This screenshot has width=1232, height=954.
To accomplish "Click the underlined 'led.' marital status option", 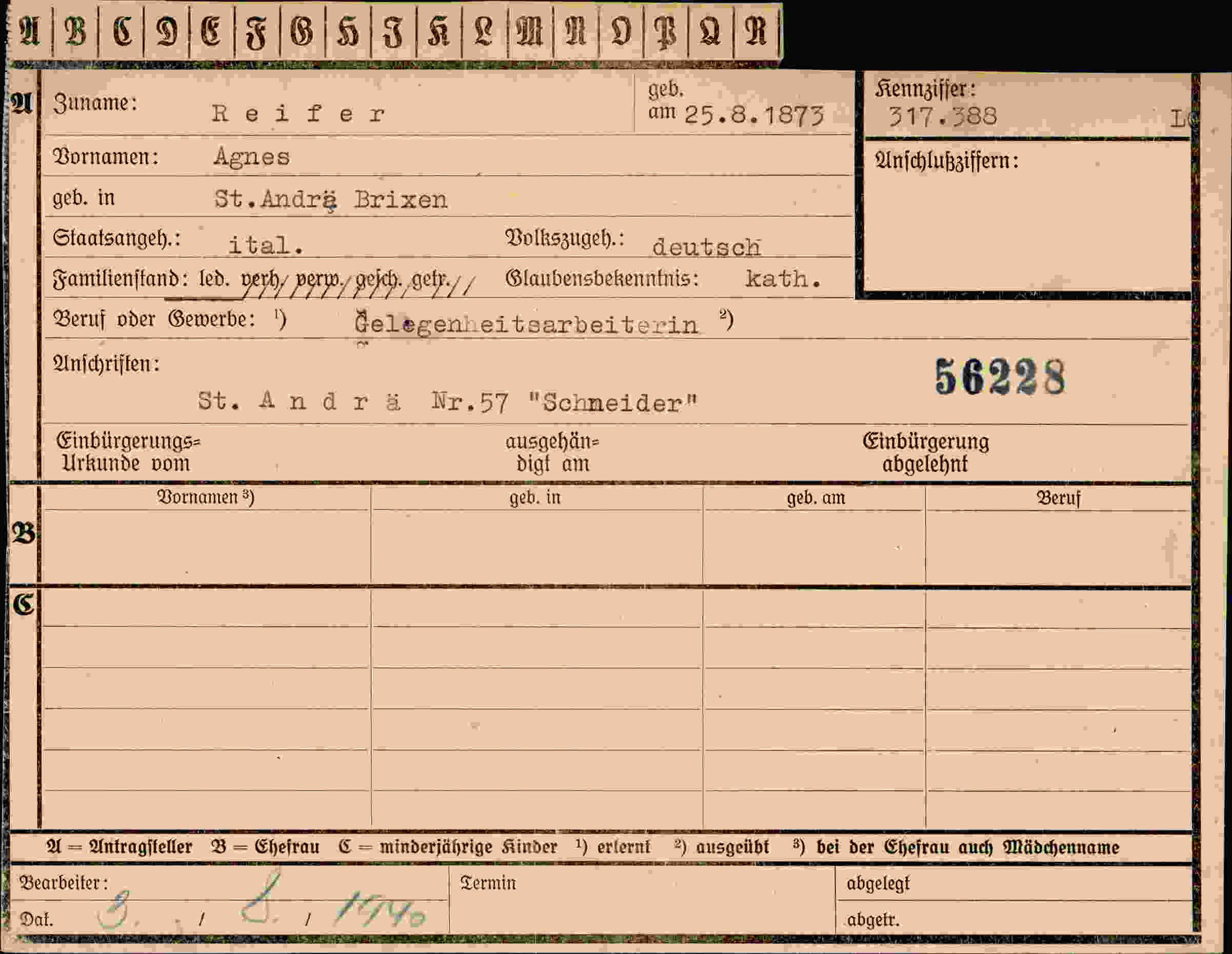I will pyautogui.click(x=214, y=279).
